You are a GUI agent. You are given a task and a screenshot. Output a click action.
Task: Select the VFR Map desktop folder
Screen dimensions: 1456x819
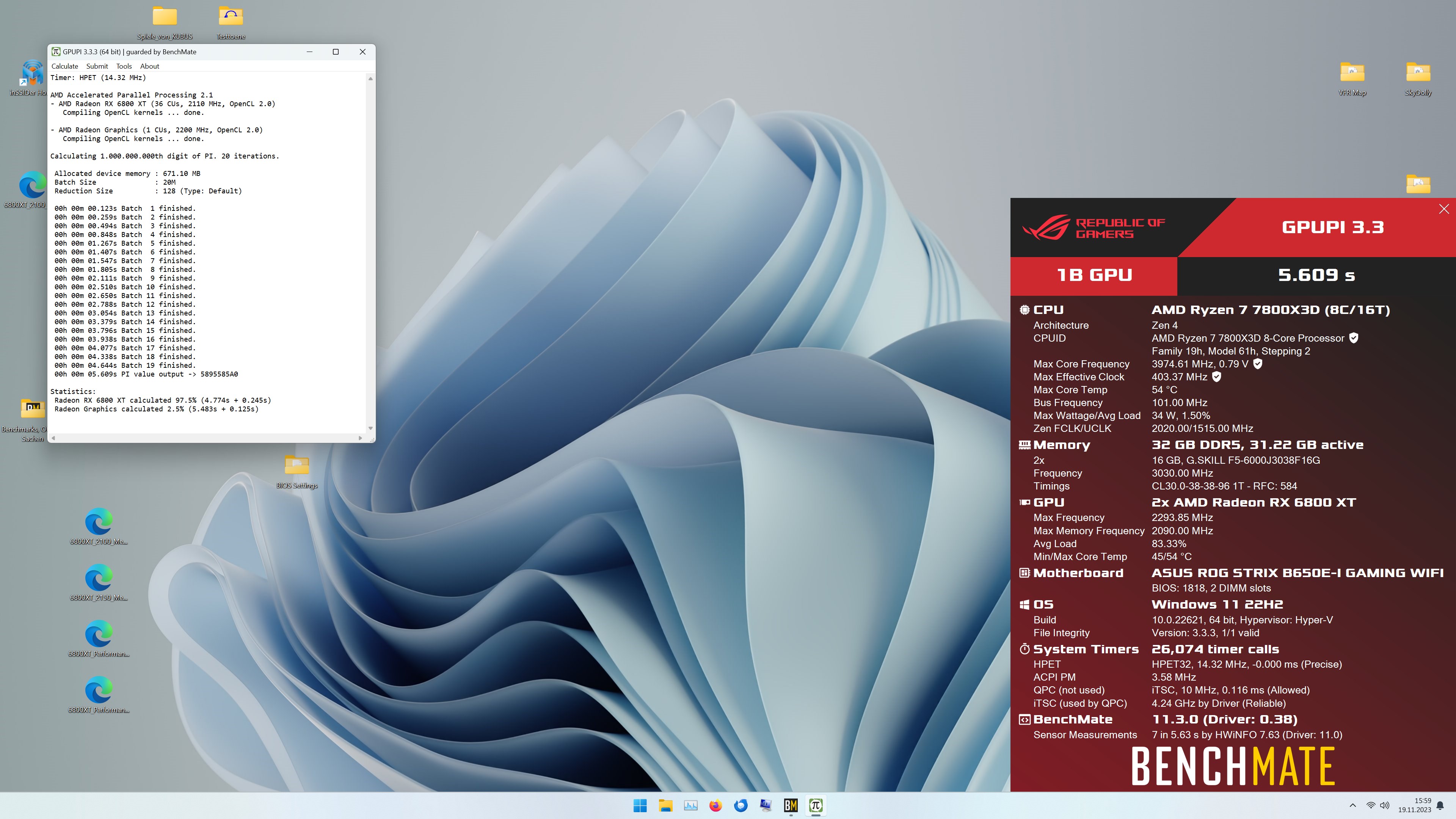click(x=1352, y=78)
